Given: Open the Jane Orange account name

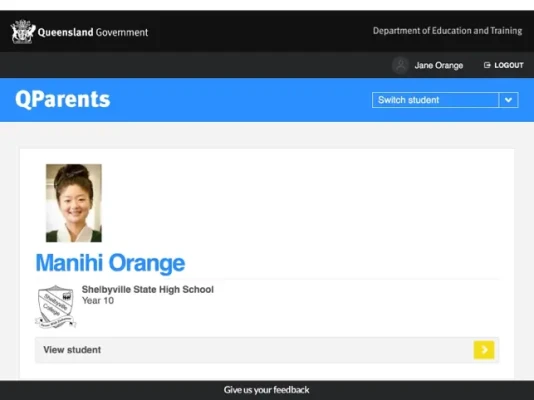Looking at the screenshot, I should (439, 65).
